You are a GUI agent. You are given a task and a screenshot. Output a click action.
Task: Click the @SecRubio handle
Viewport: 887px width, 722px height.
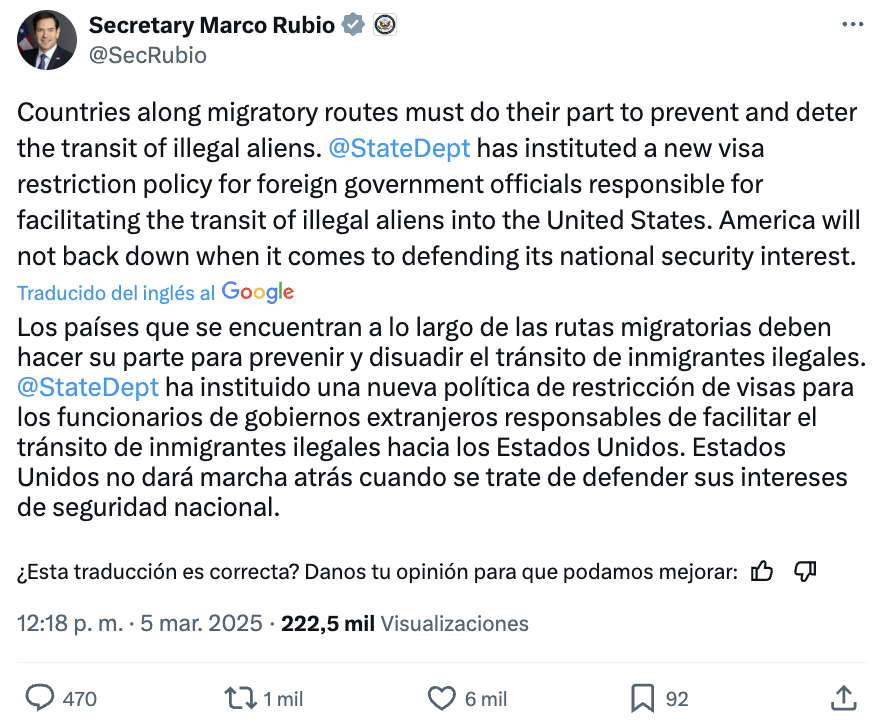tap(148, 55)
